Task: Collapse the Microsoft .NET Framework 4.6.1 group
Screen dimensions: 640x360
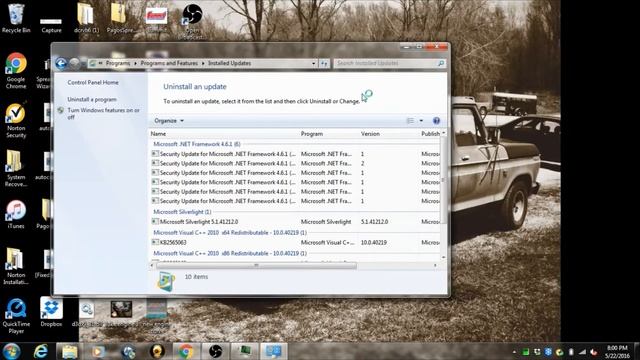Action: 197,144
